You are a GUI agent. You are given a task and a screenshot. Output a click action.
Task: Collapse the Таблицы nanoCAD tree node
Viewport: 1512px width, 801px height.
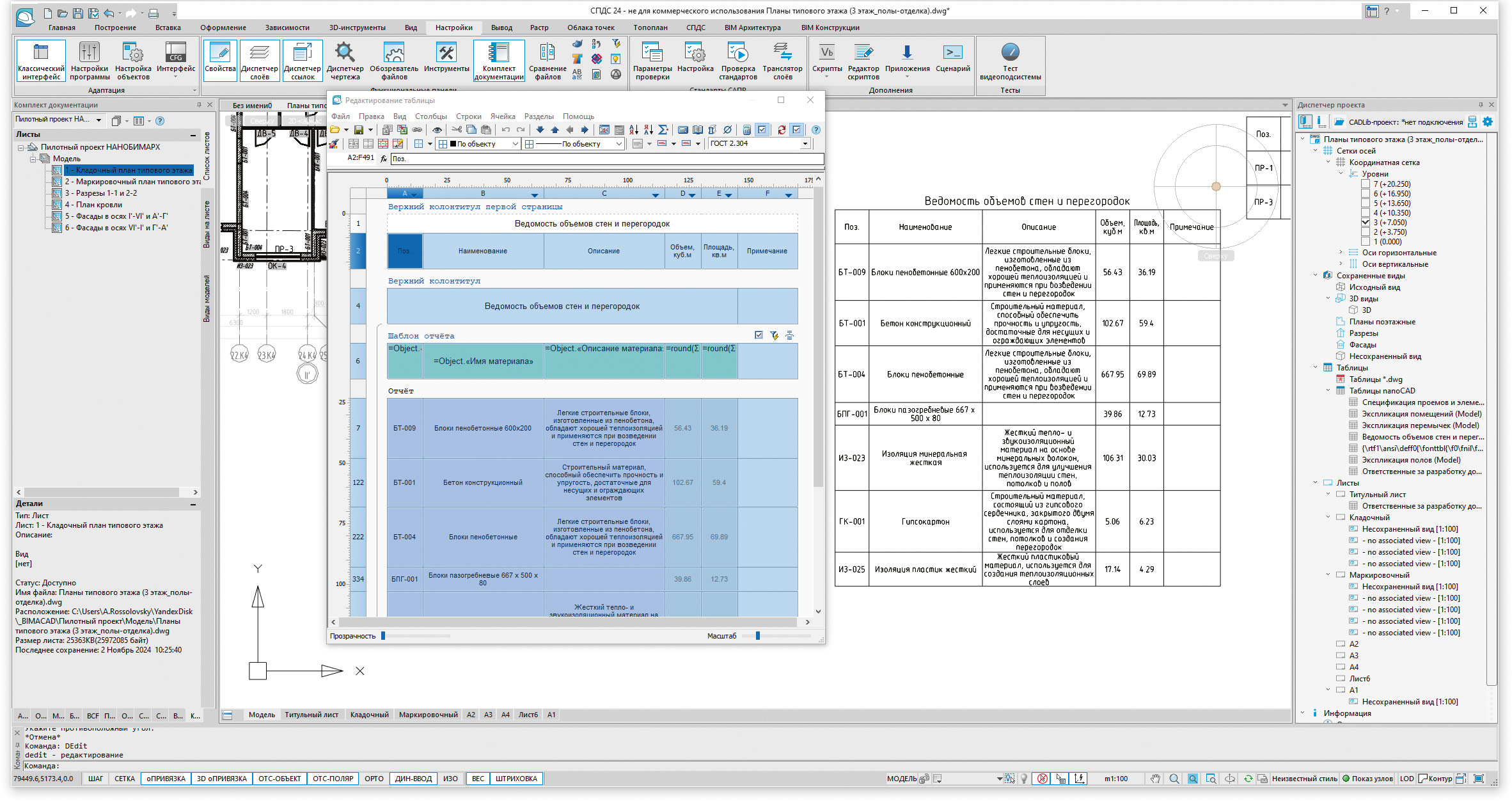point(1328,391)
